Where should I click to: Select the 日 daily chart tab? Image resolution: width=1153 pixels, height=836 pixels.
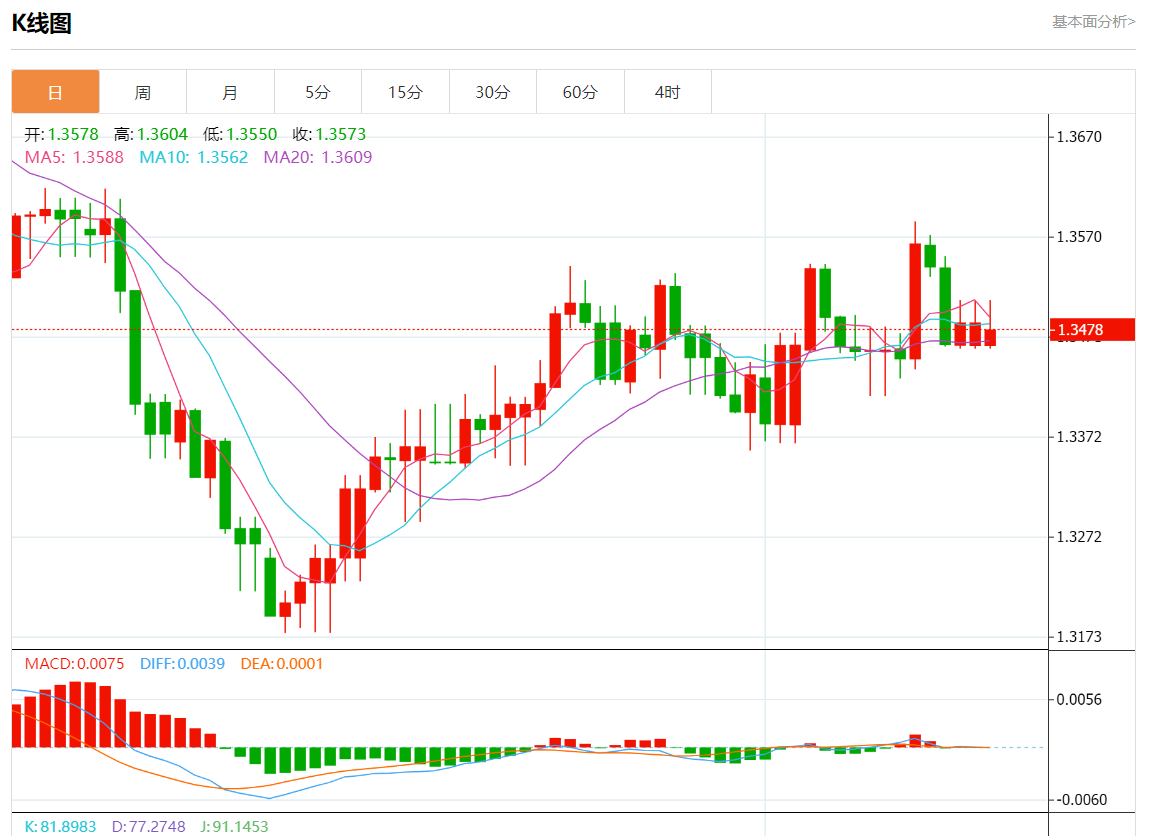[x=56, y=92]
